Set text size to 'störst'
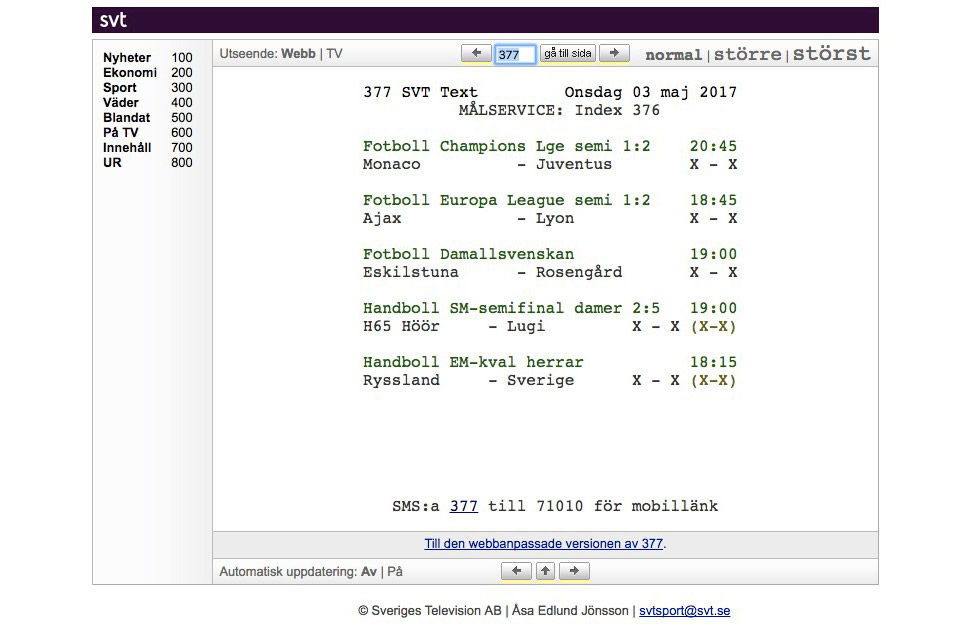The height and width of the screenshot is (626, 980). (x=831, y=53)
